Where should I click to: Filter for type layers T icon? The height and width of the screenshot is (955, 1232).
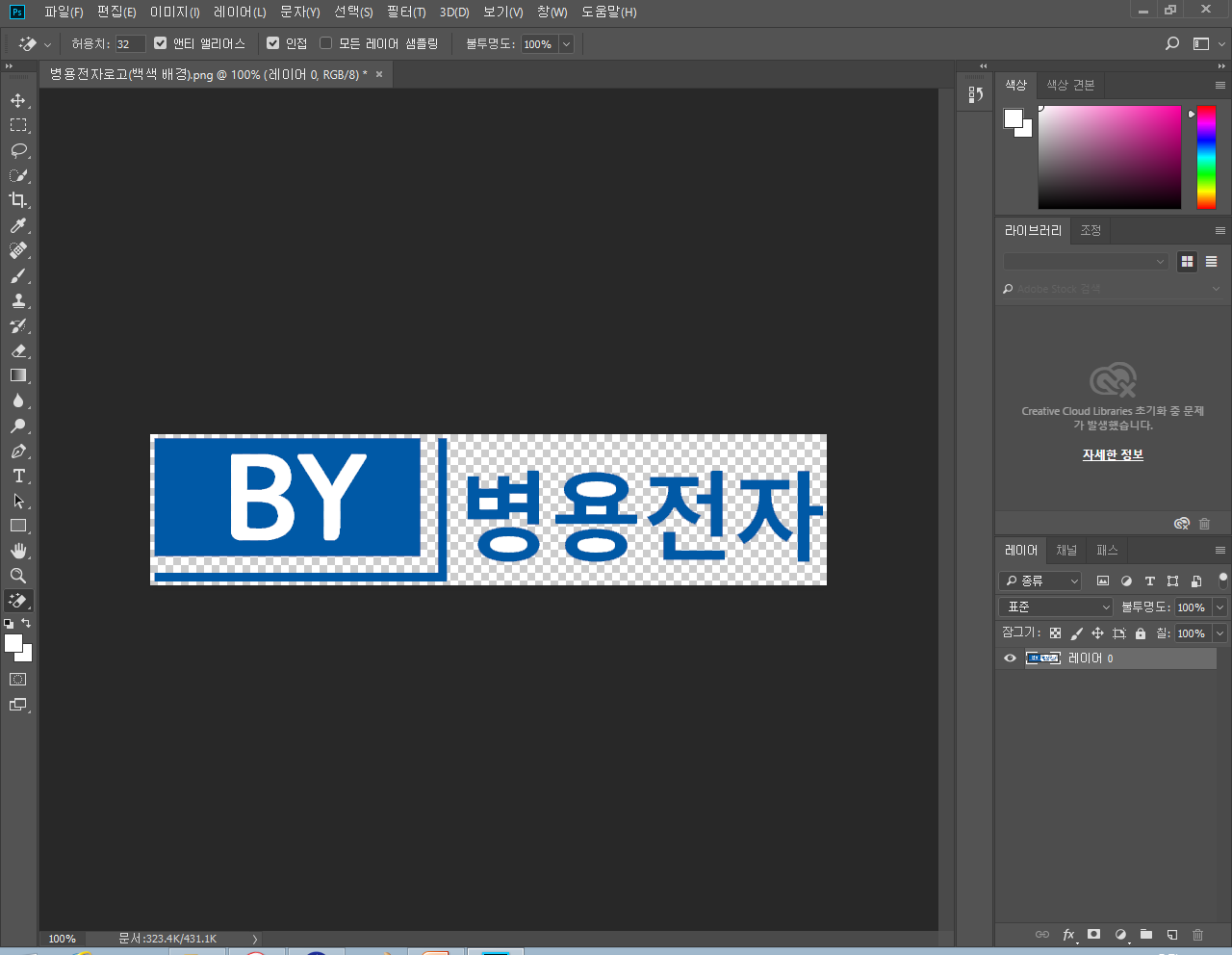pyautogui.click(x=1149, y=581)
